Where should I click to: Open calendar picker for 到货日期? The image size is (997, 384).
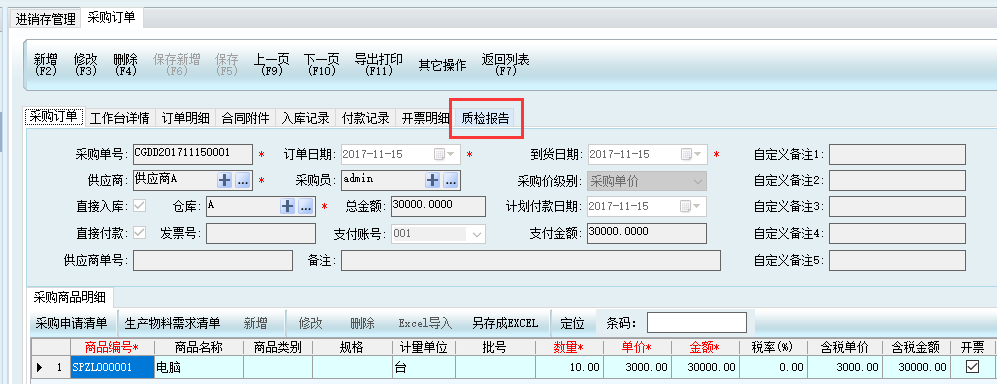click(686, 154)
